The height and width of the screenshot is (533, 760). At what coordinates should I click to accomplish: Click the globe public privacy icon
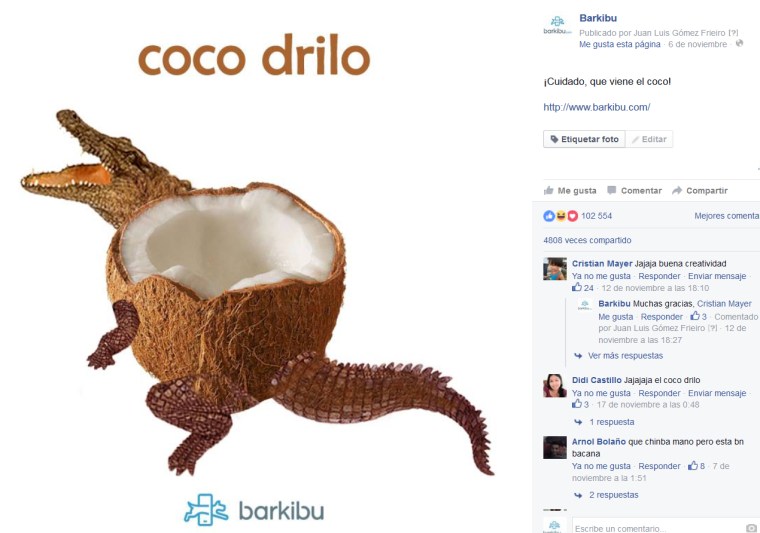tap(739, 44)
